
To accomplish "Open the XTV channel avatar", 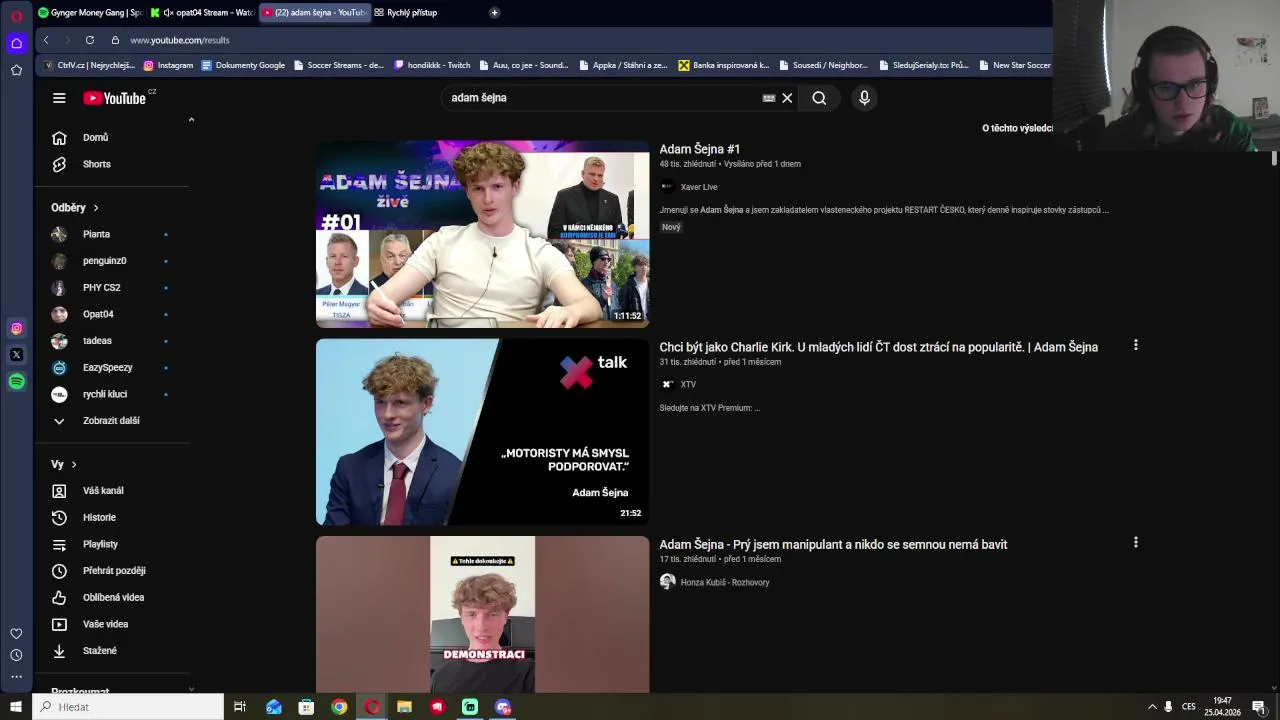I will (667, 384).
